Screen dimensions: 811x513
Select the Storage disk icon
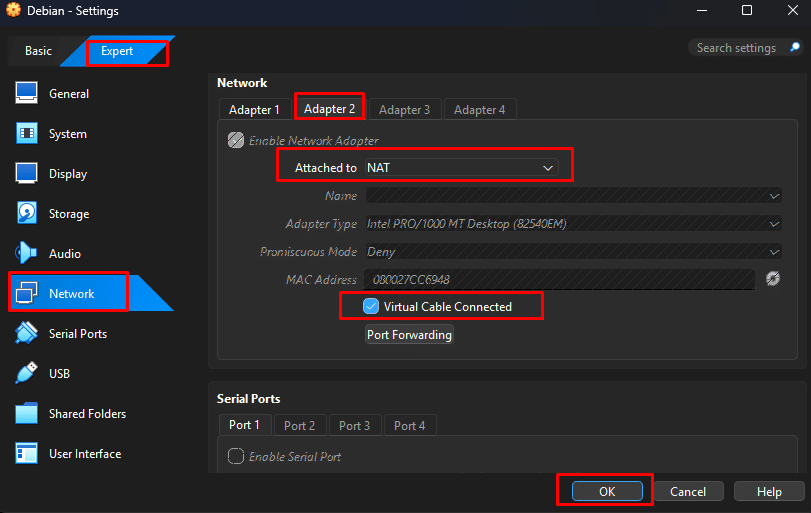[26, 213]
